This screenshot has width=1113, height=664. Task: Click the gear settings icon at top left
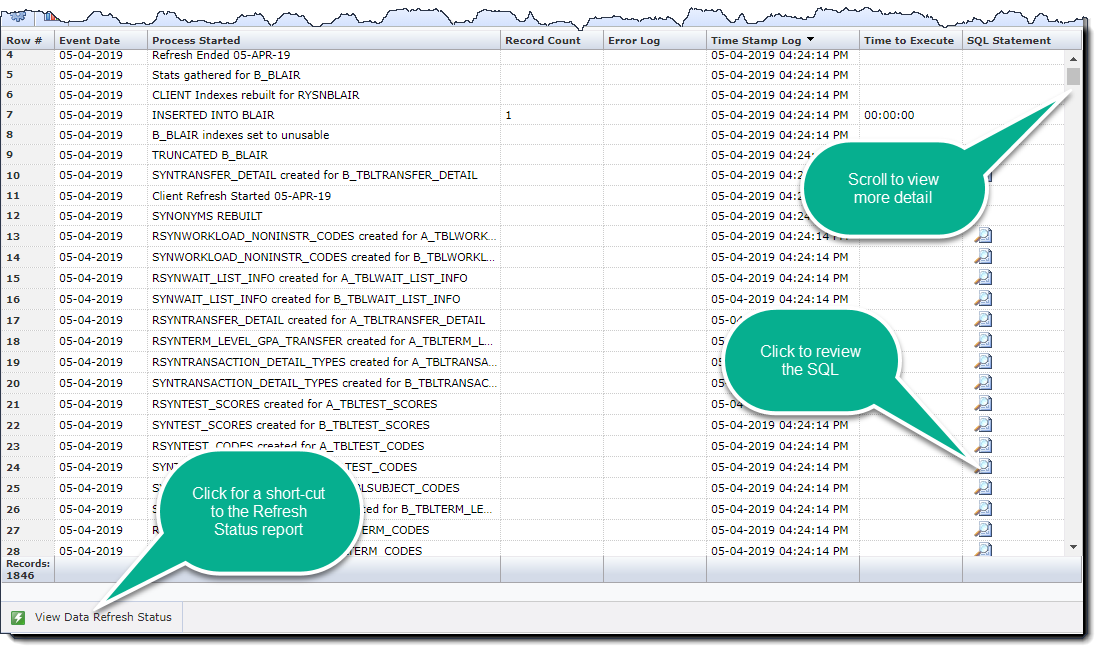pyautogui.click(x=18, y=16)
